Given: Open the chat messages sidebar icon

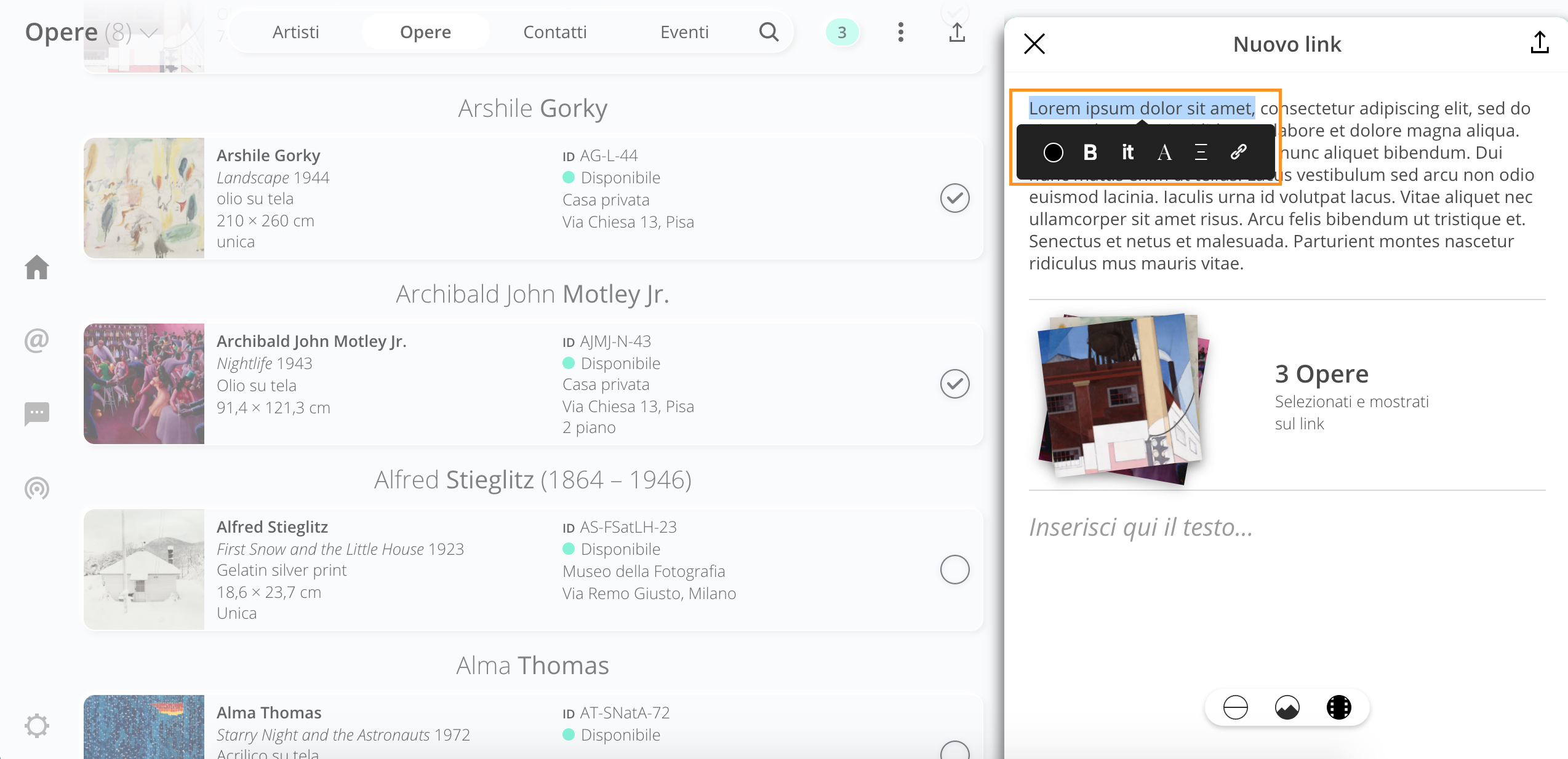Looking at the screenshot, I should [x=37, y=414].
